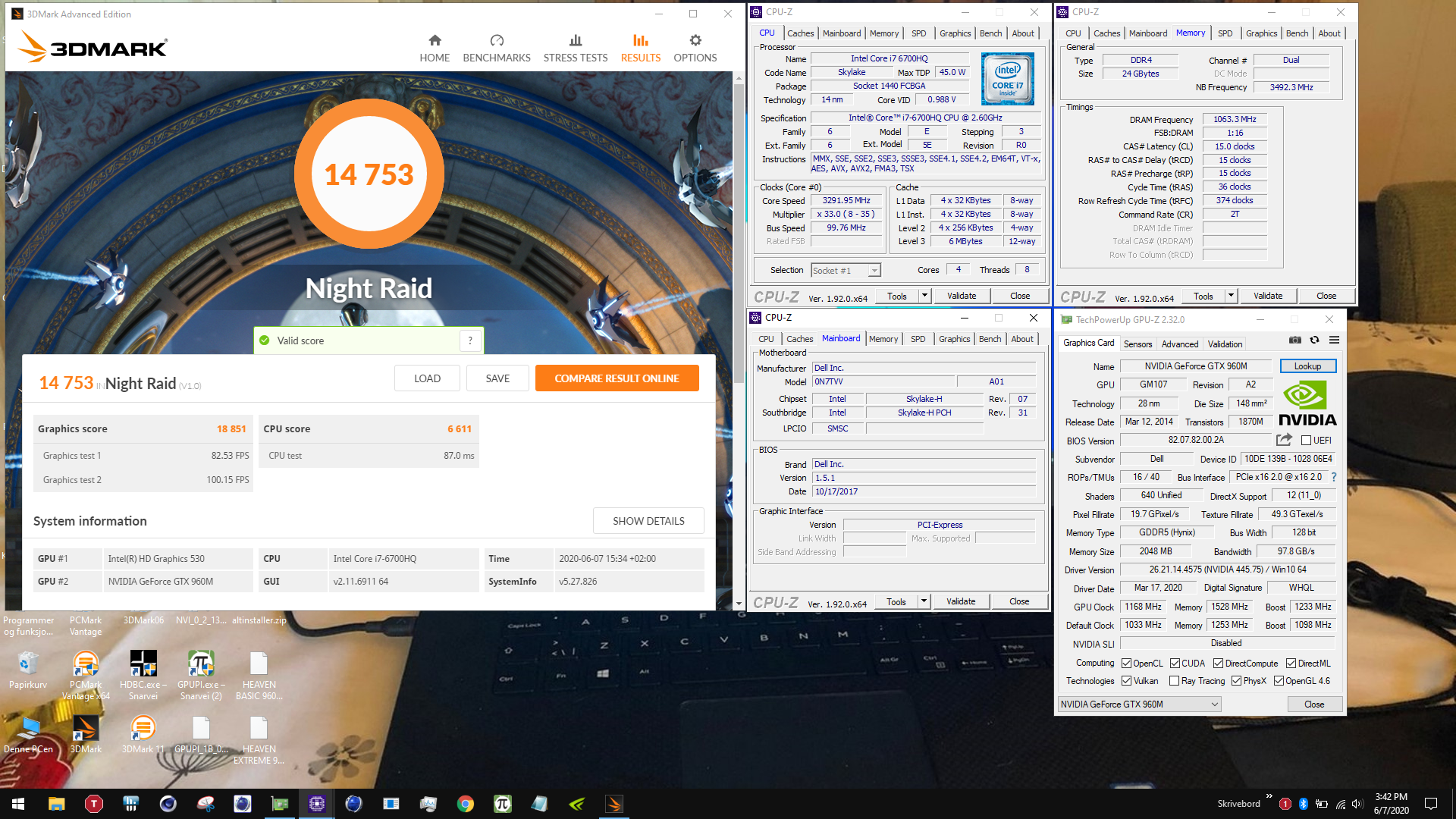Open Bench tab in CPU-Z Memory window

(1297, 33)
